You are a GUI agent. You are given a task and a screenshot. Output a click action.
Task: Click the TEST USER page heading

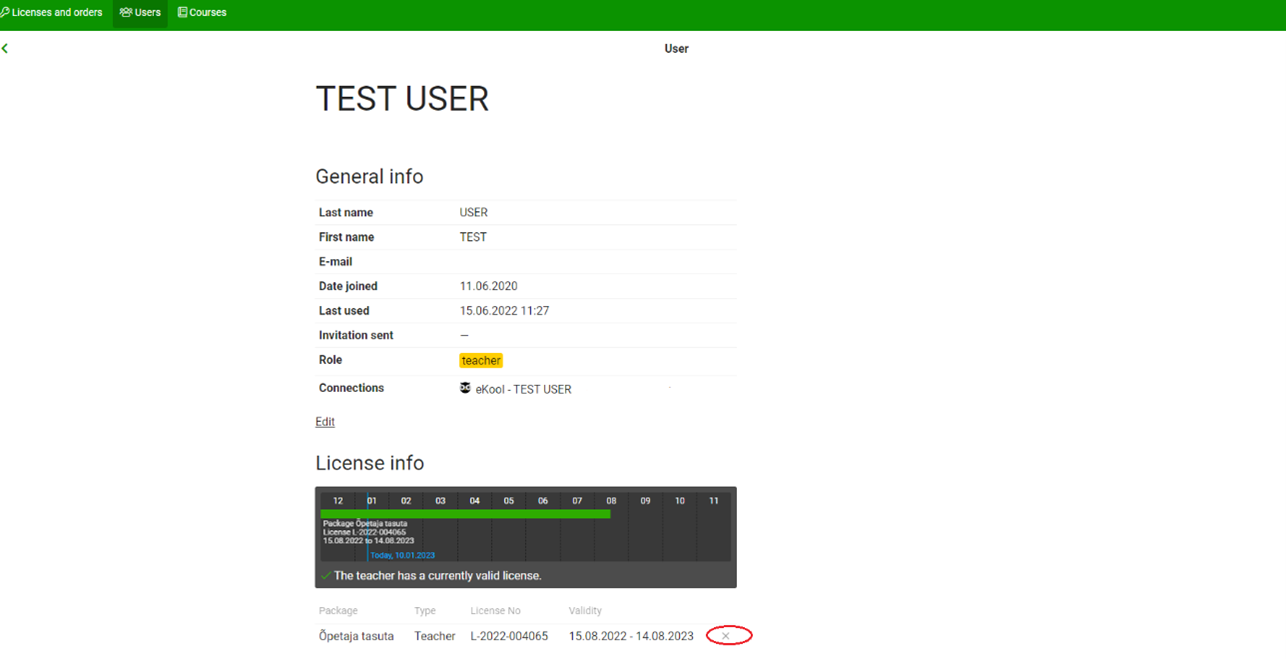pos(402,99)
